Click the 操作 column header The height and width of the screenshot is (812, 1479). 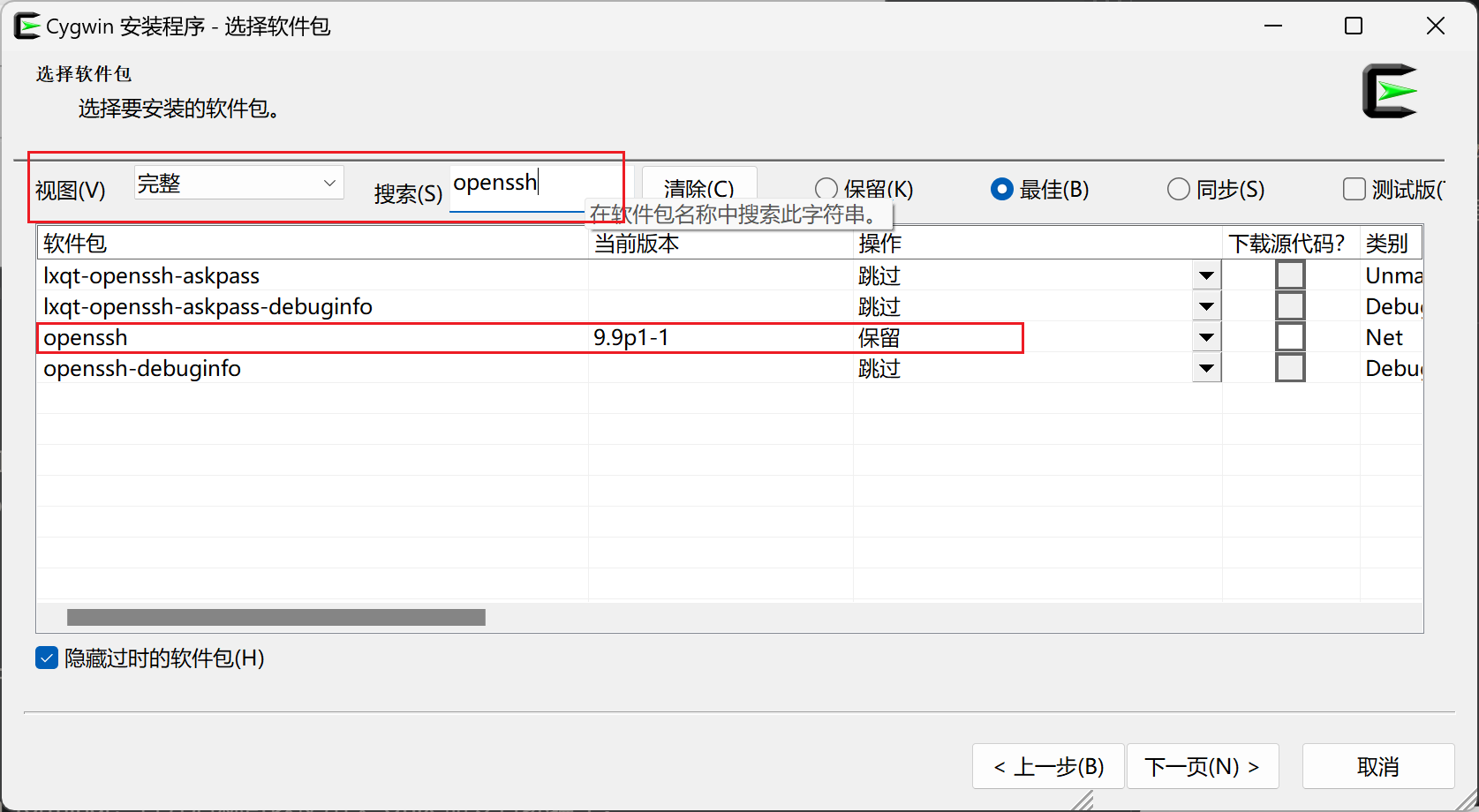tap(1038, 244)
